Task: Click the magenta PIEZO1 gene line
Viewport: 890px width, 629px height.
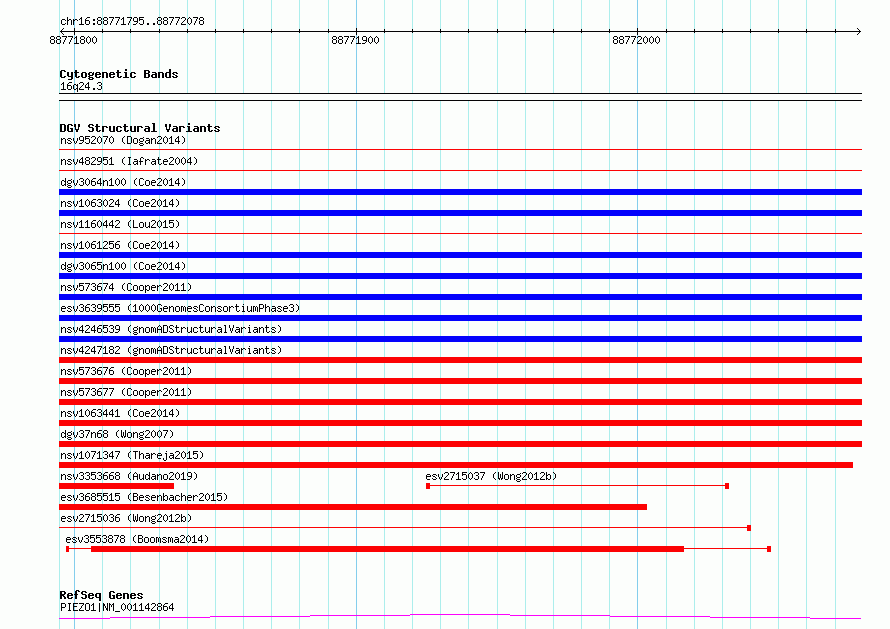Action: point(460,617)
